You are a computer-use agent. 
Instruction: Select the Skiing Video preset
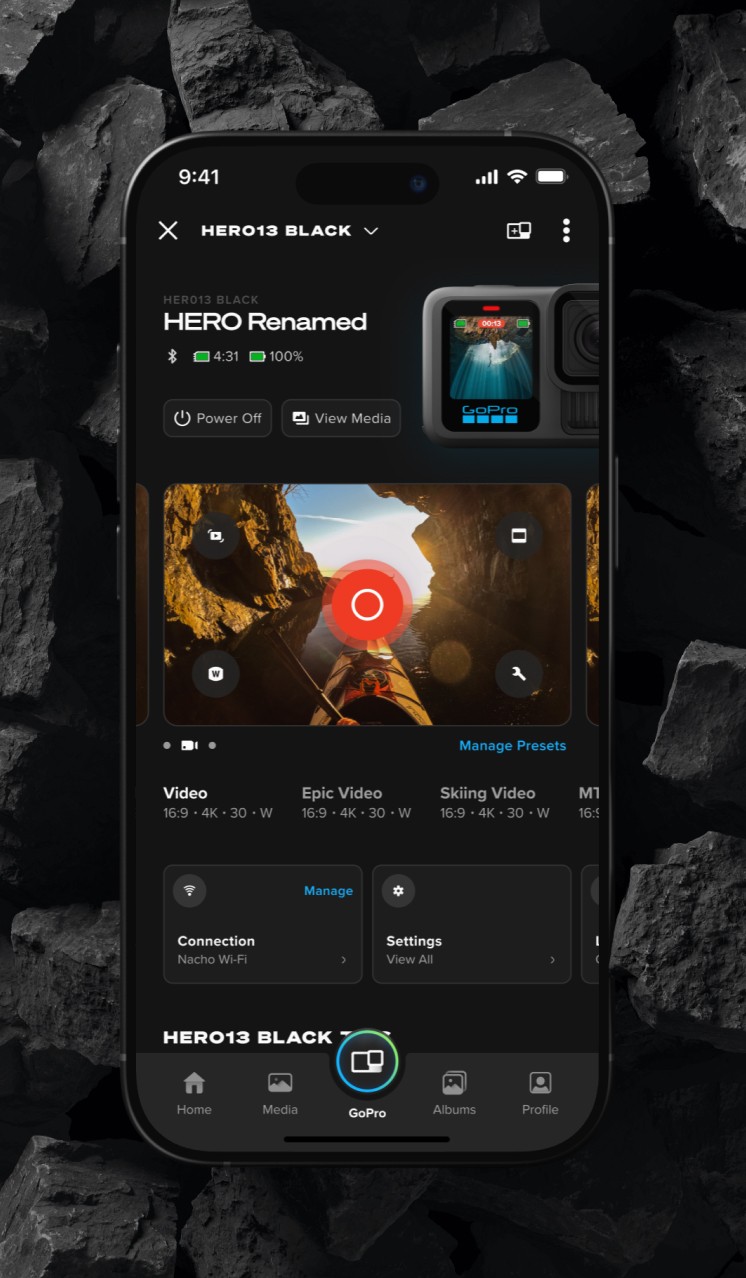click(495, 802)
